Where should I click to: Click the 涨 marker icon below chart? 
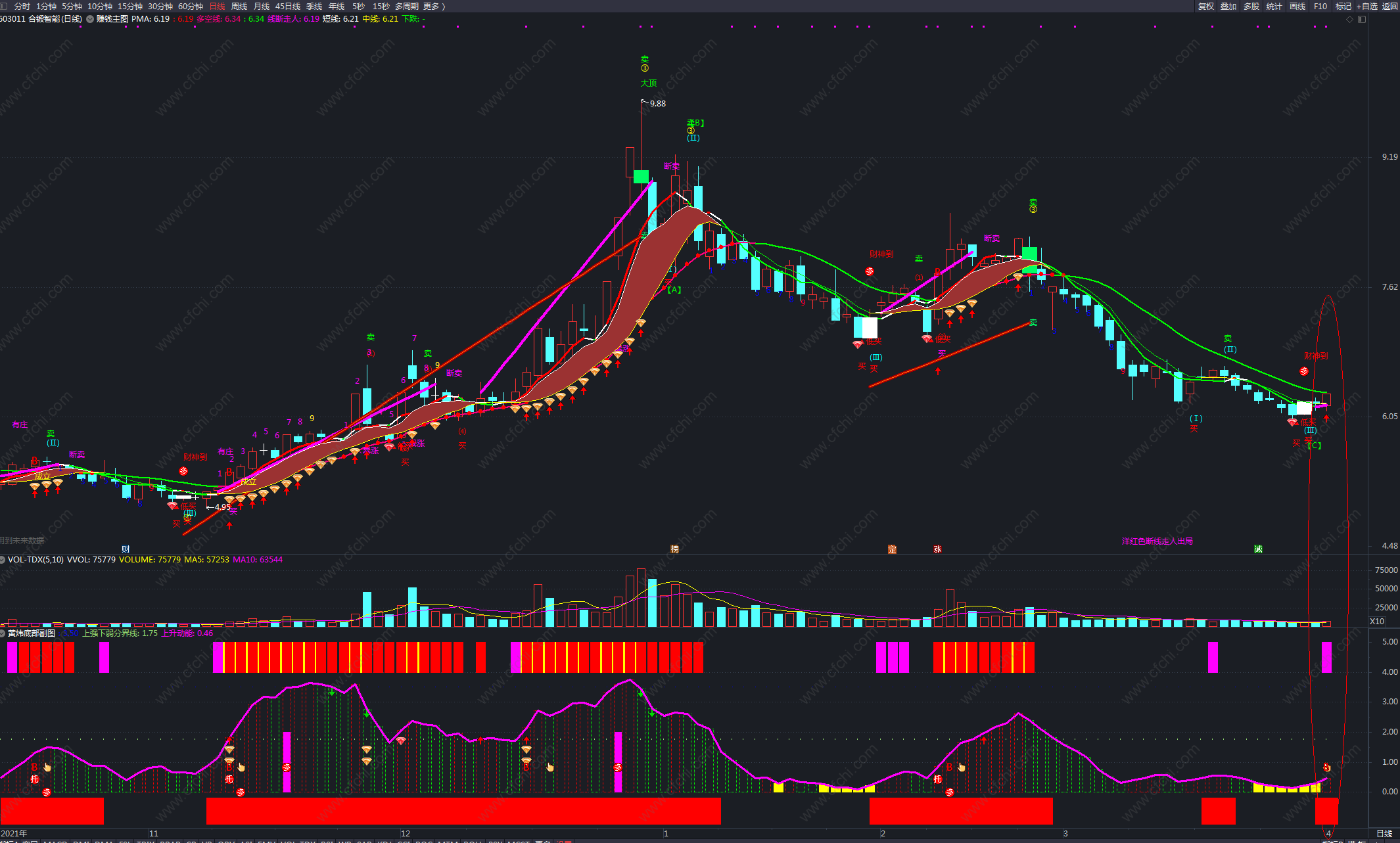click(x=937, y=549)
